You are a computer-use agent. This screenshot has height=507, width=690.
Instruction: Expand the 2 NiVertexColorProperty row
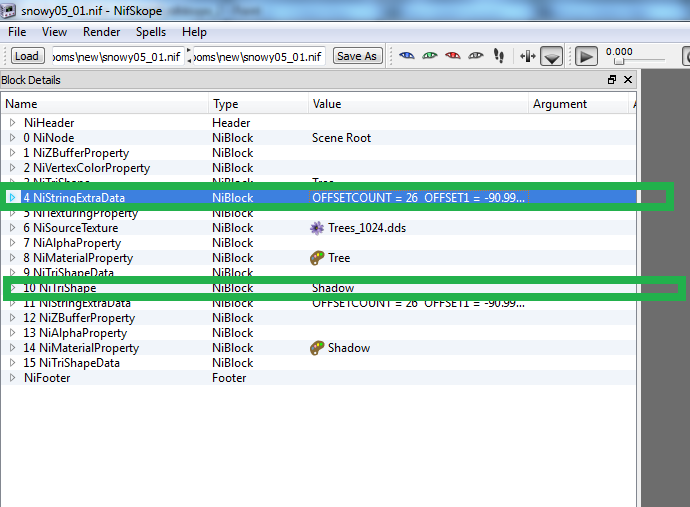point(13,168)
